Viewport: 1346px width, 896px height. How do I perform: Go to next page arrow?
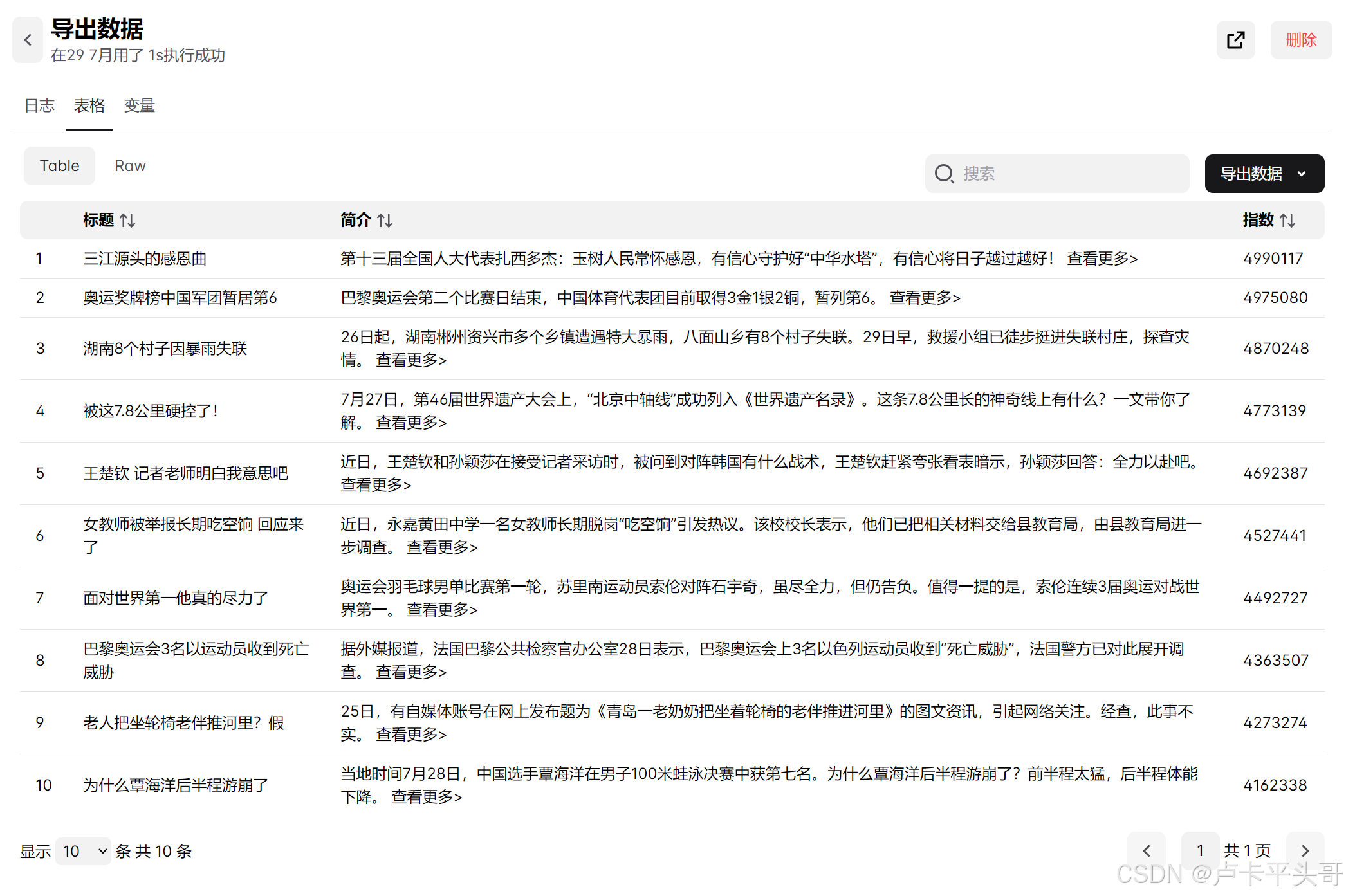1305,851
